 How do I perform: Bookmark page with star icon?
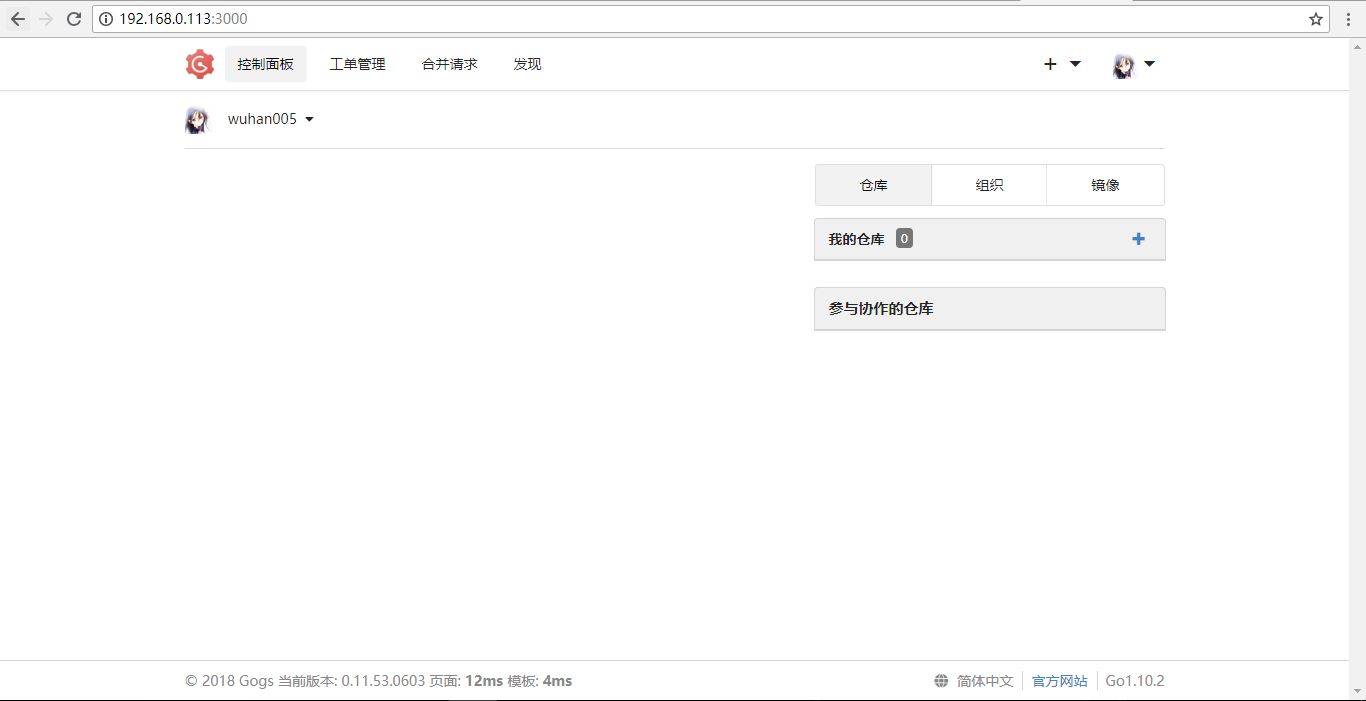pos(1316,19)
